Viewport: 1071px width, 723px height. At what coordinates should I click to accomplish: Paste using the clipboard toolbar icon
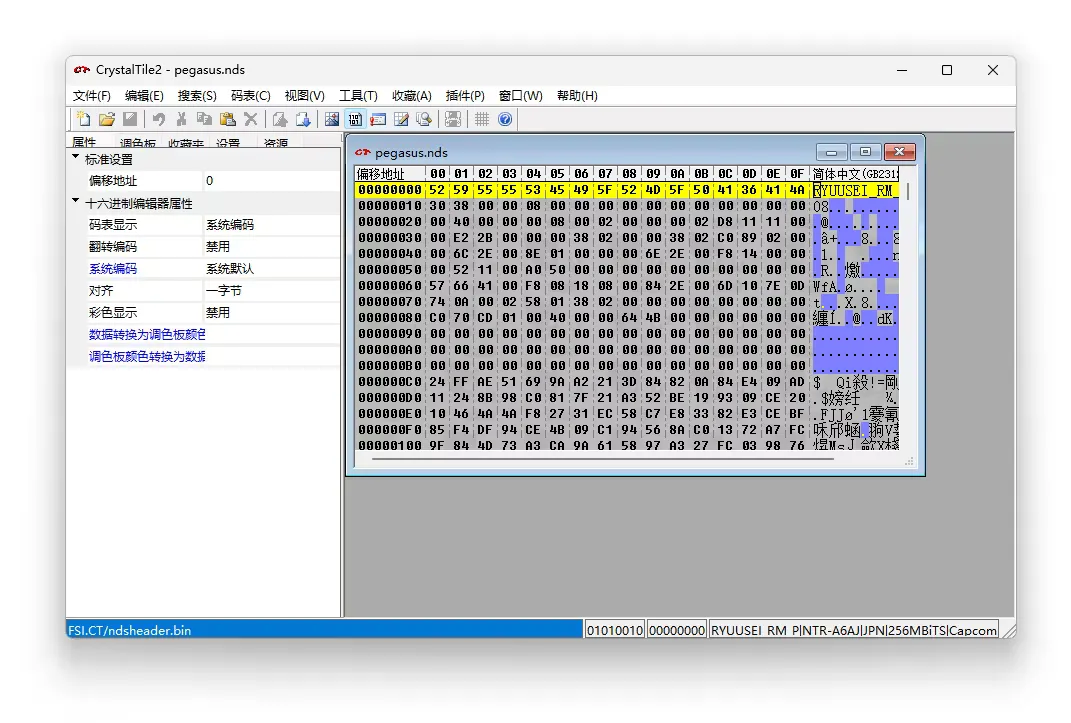(227, 119)
